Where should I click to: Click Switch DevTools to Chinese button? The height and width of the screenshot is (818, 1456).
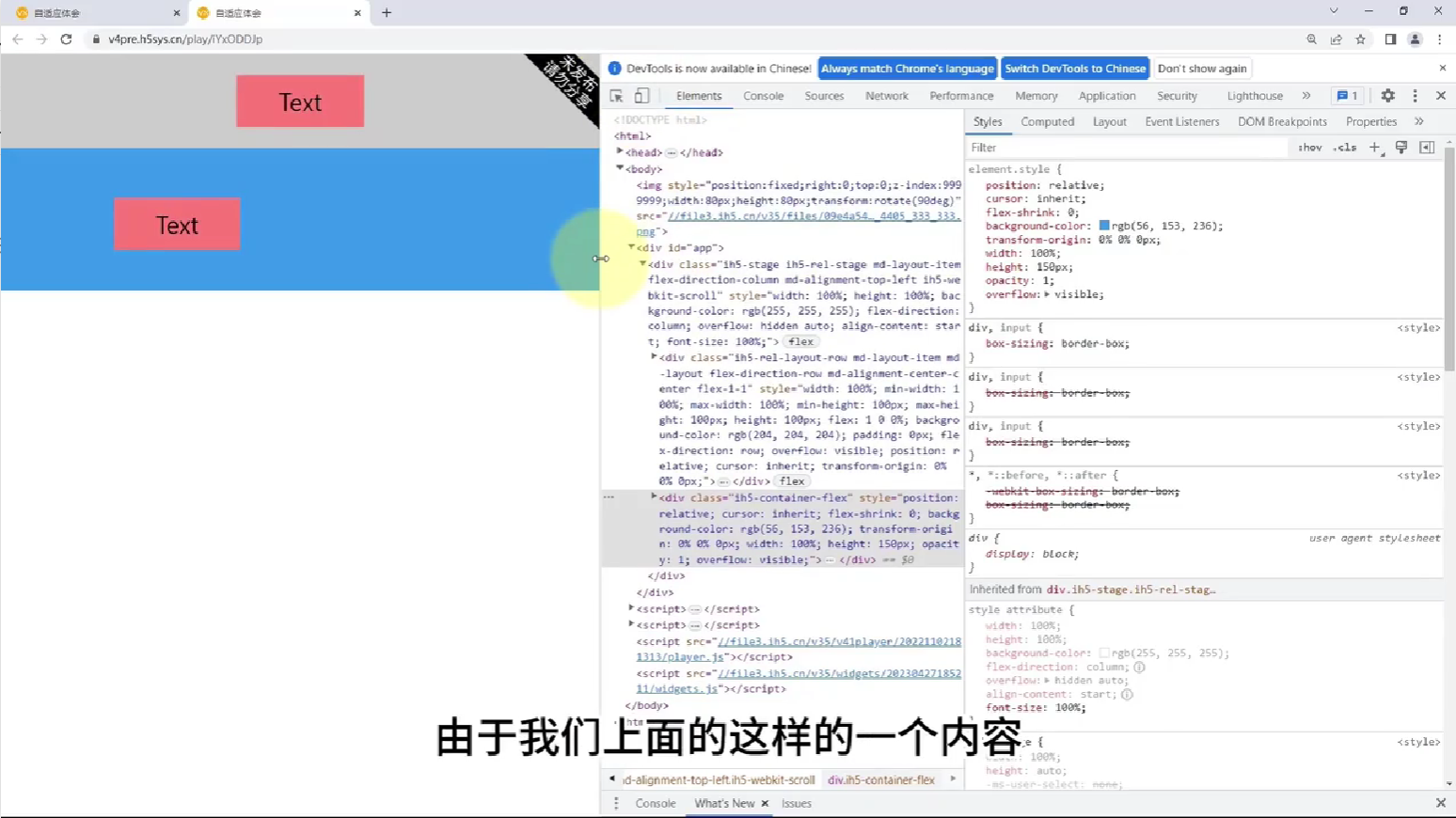(x=1075, y=69)
